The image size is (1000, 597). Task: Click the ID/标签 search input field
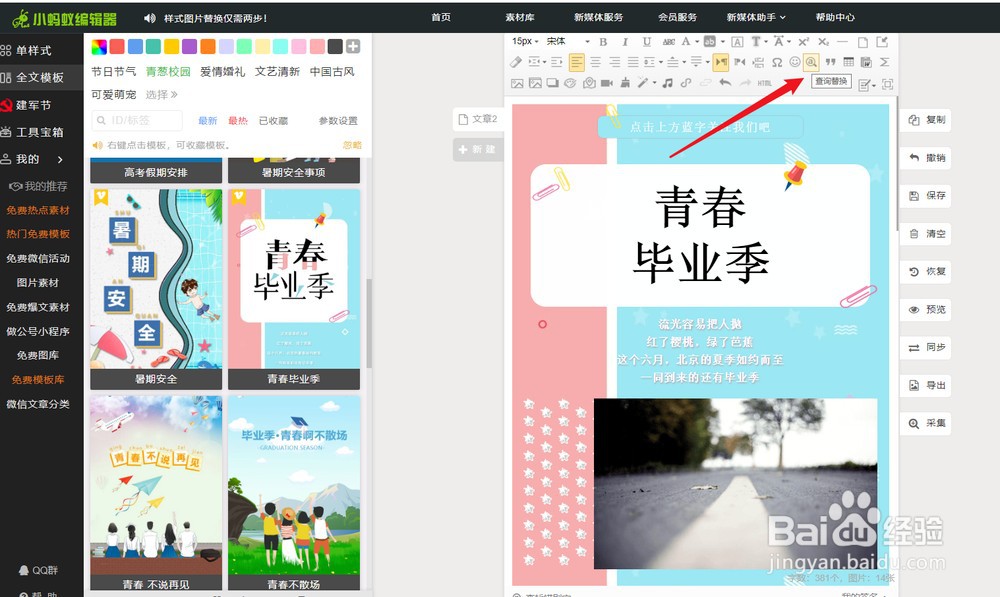click(x=136, y=120)
